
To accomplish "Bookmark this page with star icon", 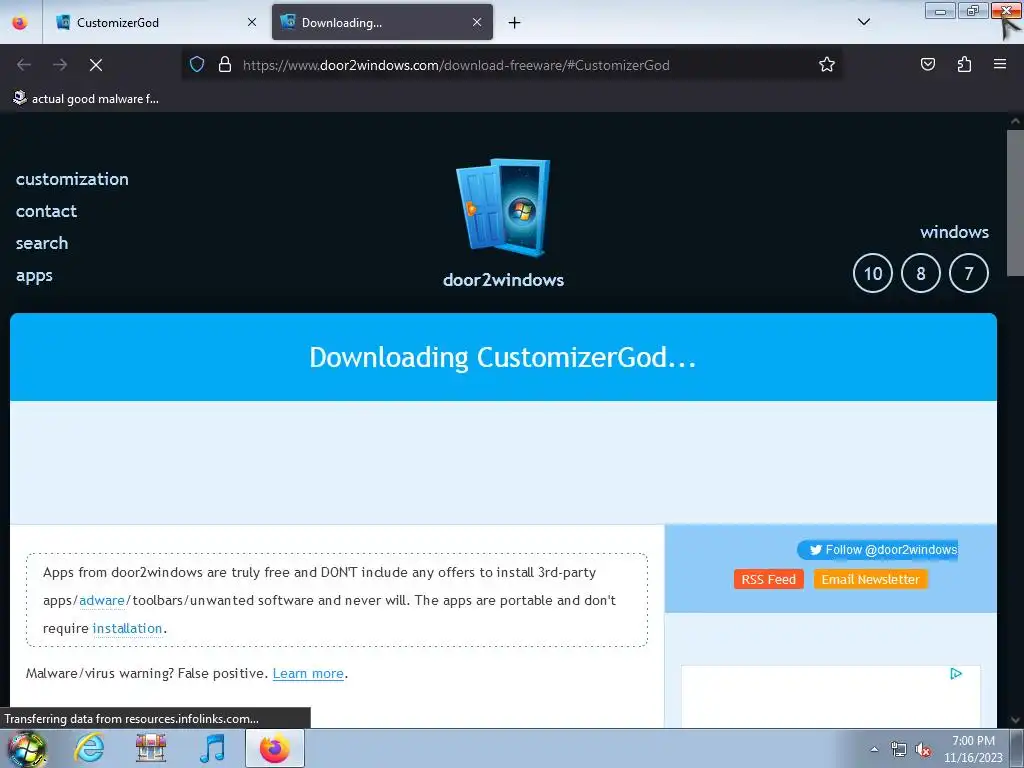I will 827,65.
